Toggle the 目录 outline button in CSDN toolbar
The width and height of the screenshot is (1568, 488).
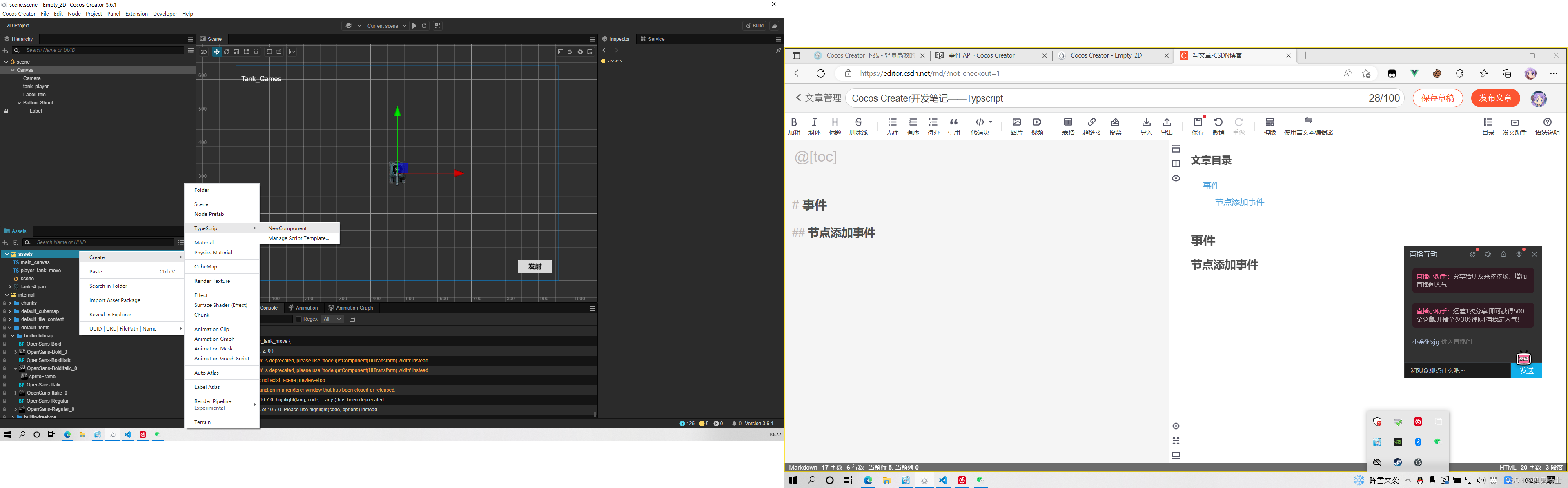pos(1488,126)
